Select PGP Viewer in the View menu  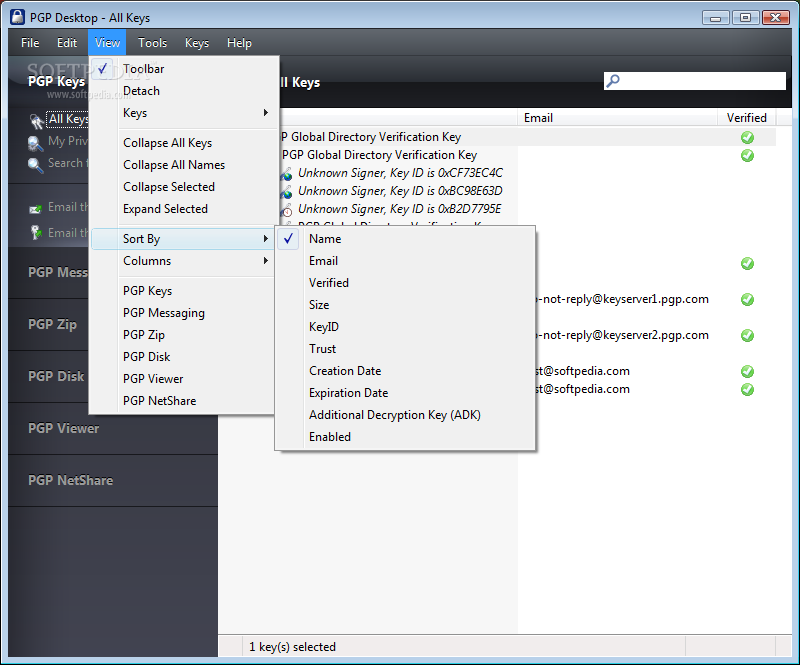pos(185,379)
